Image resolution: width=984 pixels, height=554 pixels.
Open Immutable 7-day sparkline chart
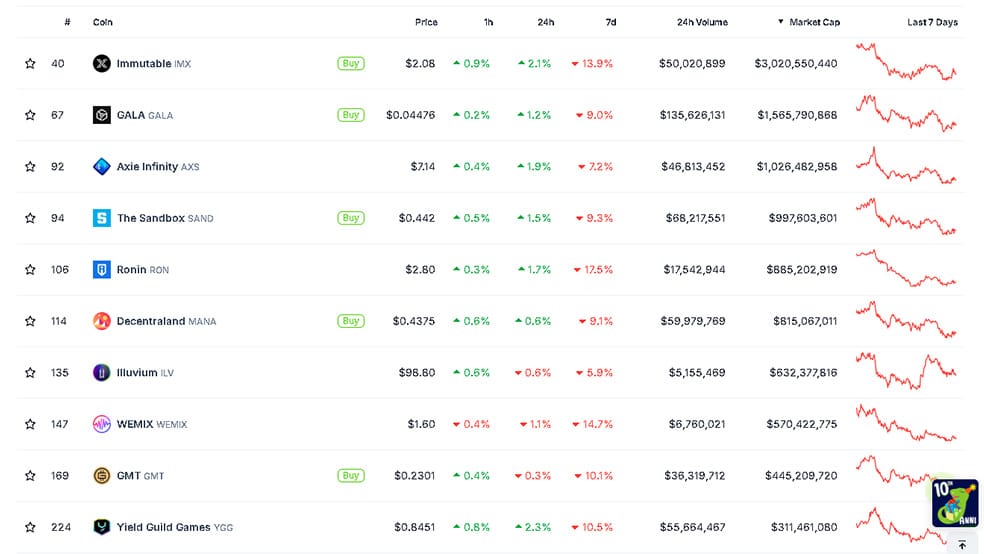click(x=906, y=61)
